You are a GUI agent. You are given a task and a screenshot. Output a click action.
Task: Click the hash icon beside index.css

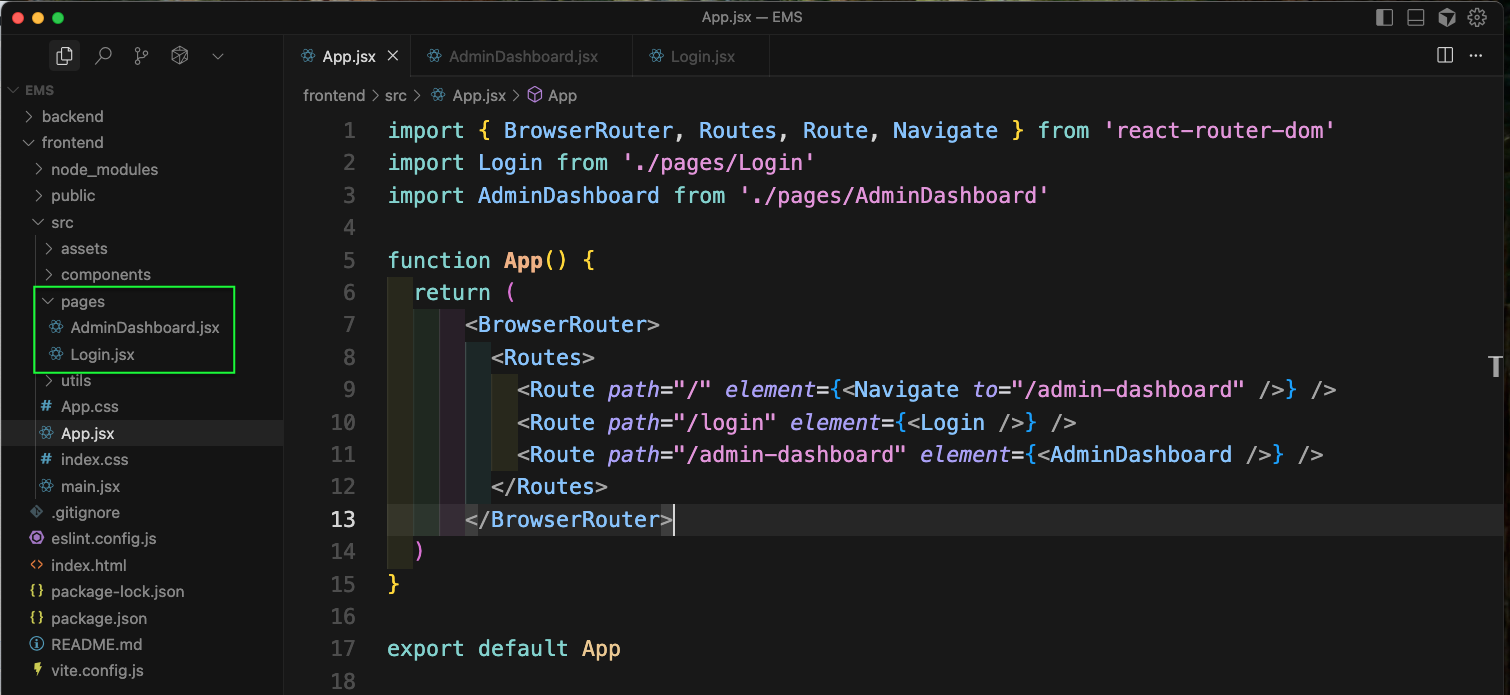pos(46,459)
